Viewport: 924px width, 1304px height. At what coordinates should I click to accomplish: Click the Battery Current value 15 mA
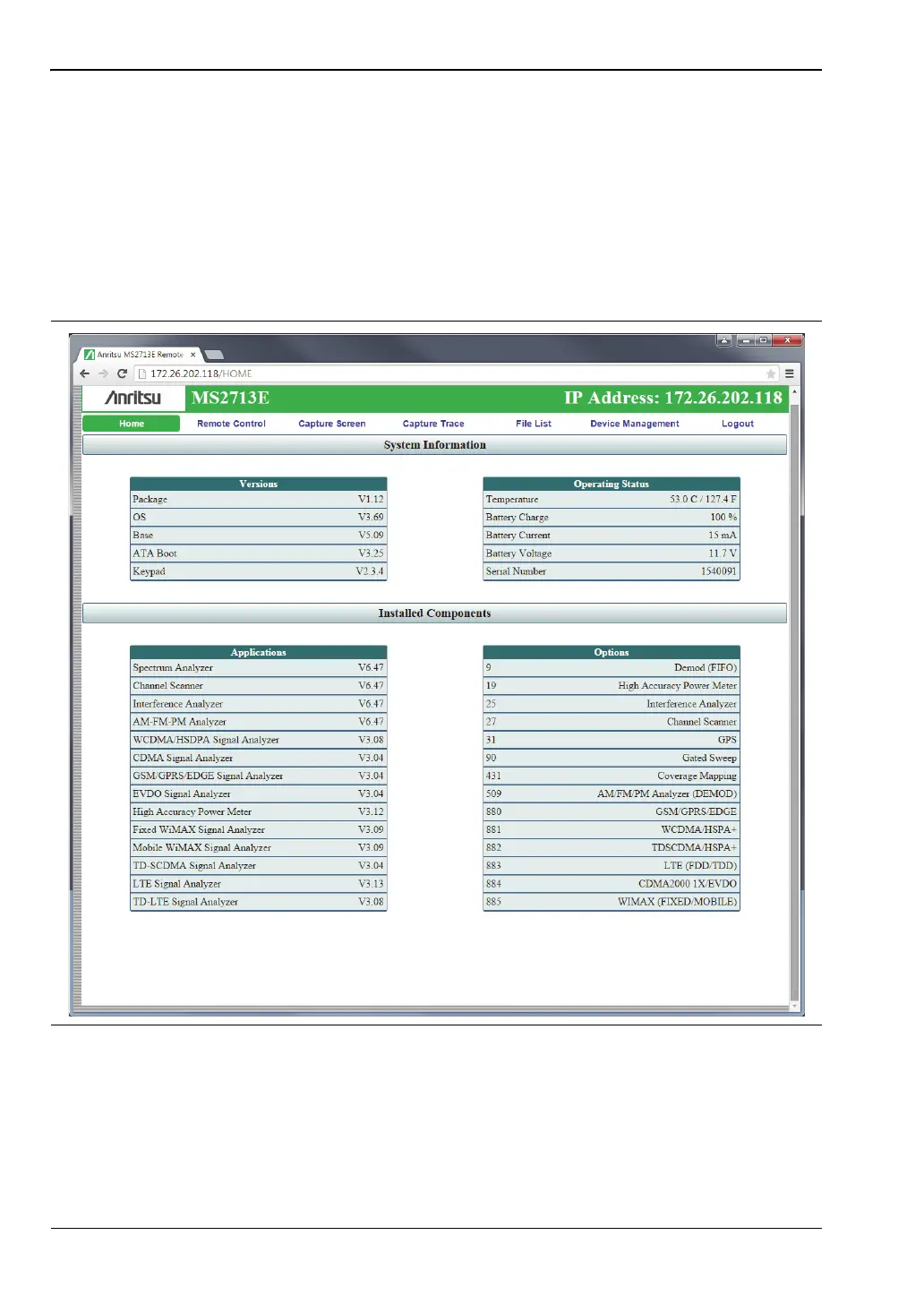pos(723,536)
